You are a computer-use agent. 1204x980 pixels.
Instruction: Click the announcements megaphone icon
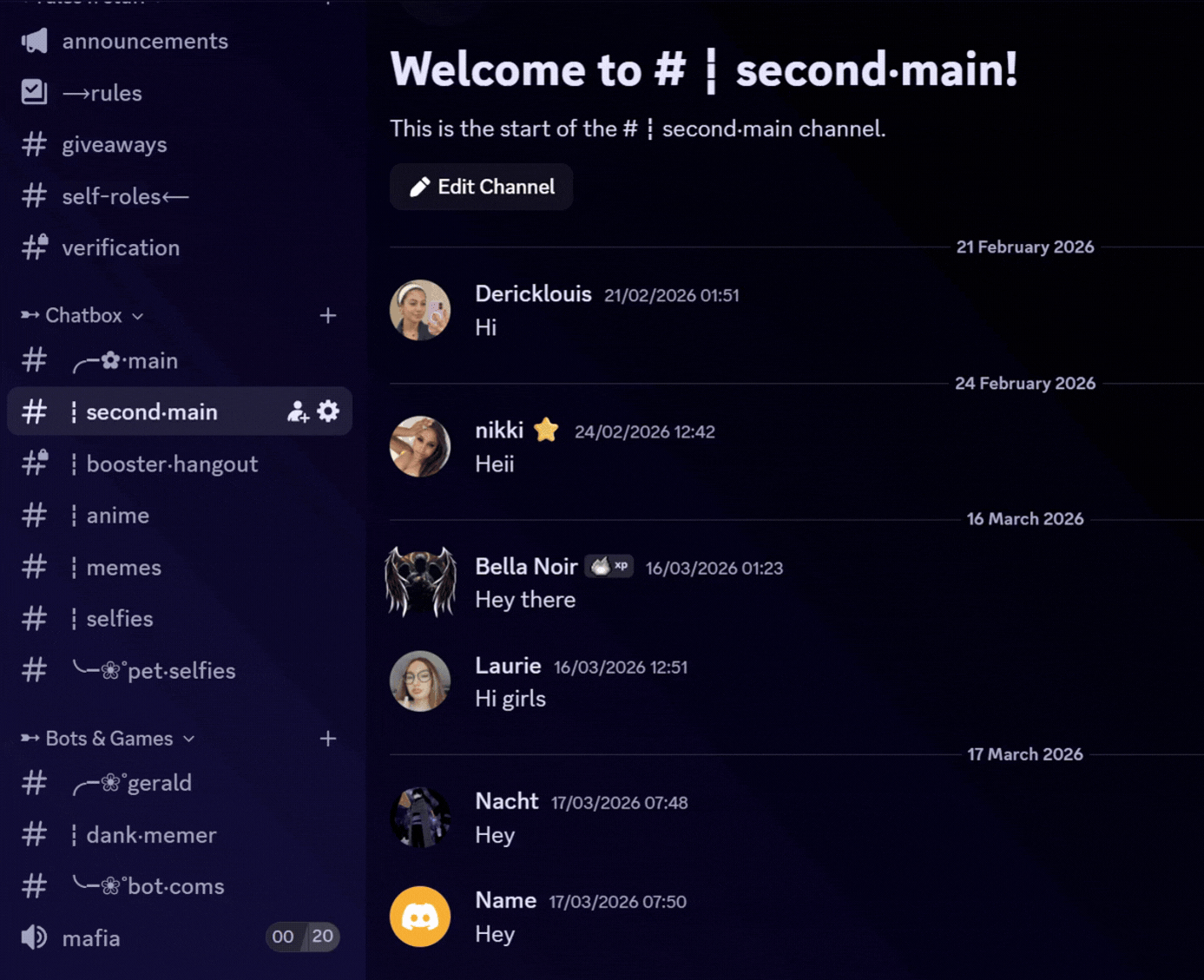point(34,41)
